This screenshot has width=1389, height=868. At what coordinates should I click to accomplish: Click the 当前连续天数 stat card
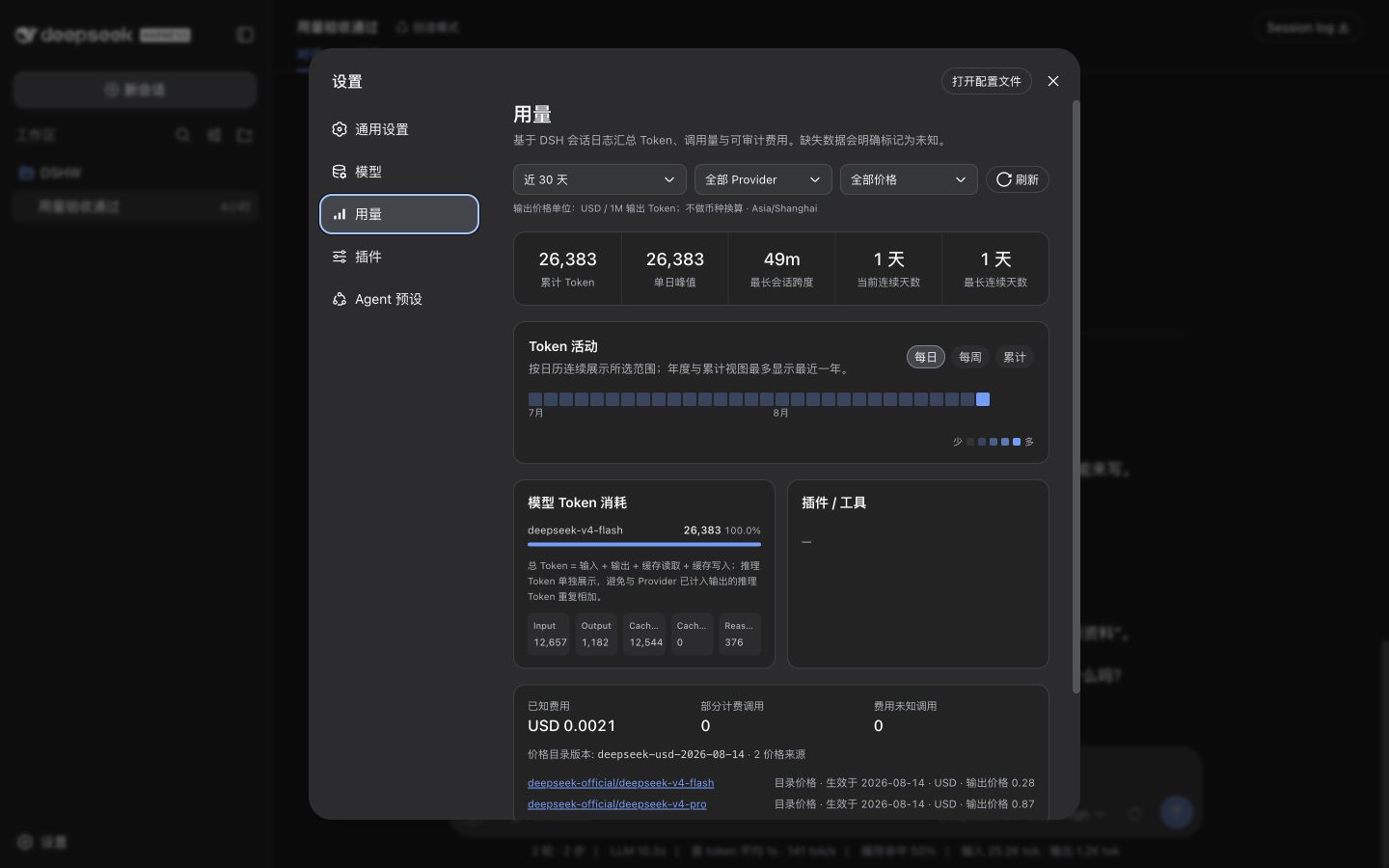tap(889, 268)
